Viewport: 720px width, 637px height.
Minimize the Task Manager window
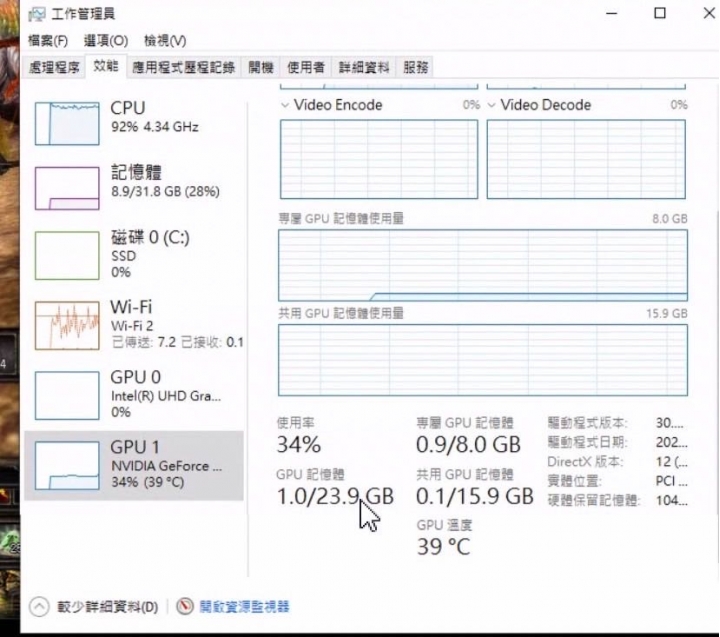coord(611,13)
